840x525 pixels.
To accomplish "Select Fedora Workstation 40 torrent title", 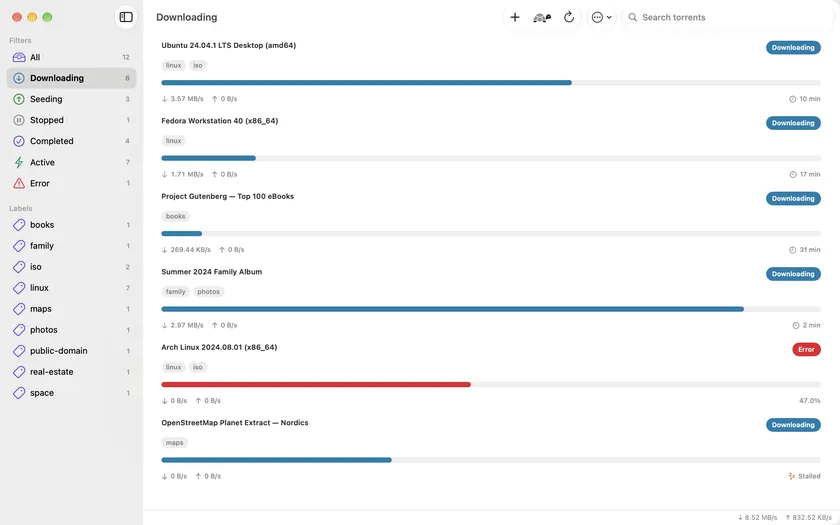I will [220, 121].
